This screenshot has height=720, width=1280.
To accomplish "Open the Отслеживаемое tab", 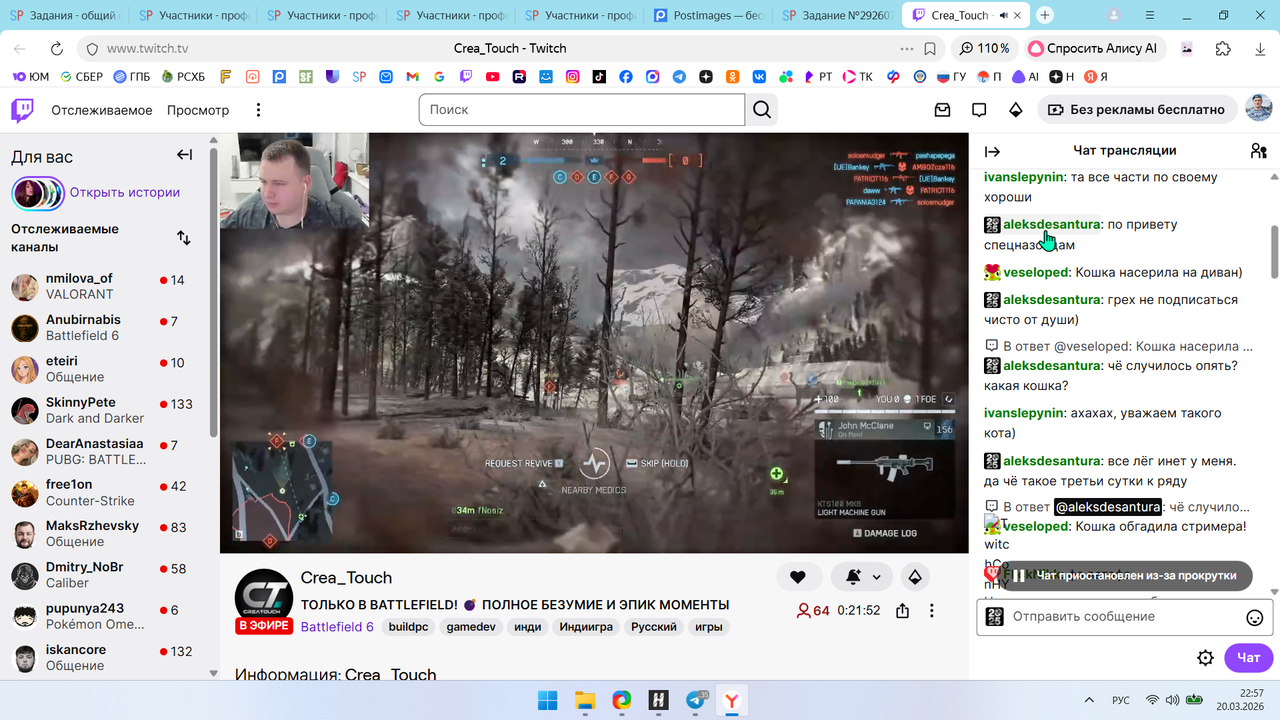I will click(102, 110).
